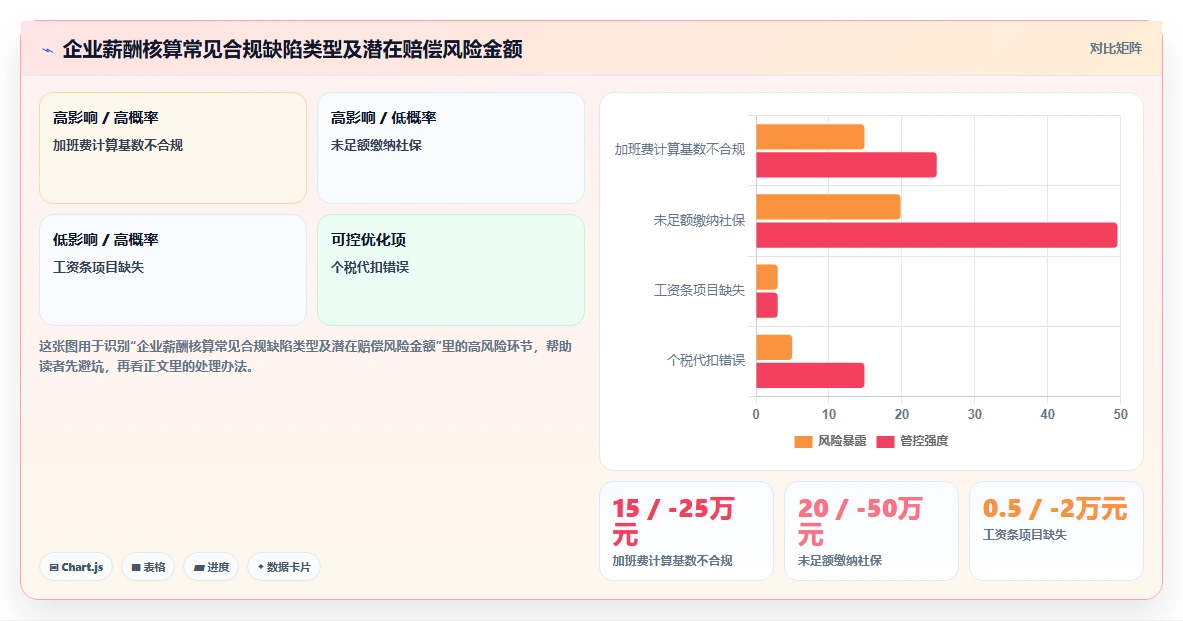The height and width of the screenshot is (621, 1183).
Task: Select the 低影响 / 高概率 quadrant card
Action: pyautogui.click(x=173, y=270)
